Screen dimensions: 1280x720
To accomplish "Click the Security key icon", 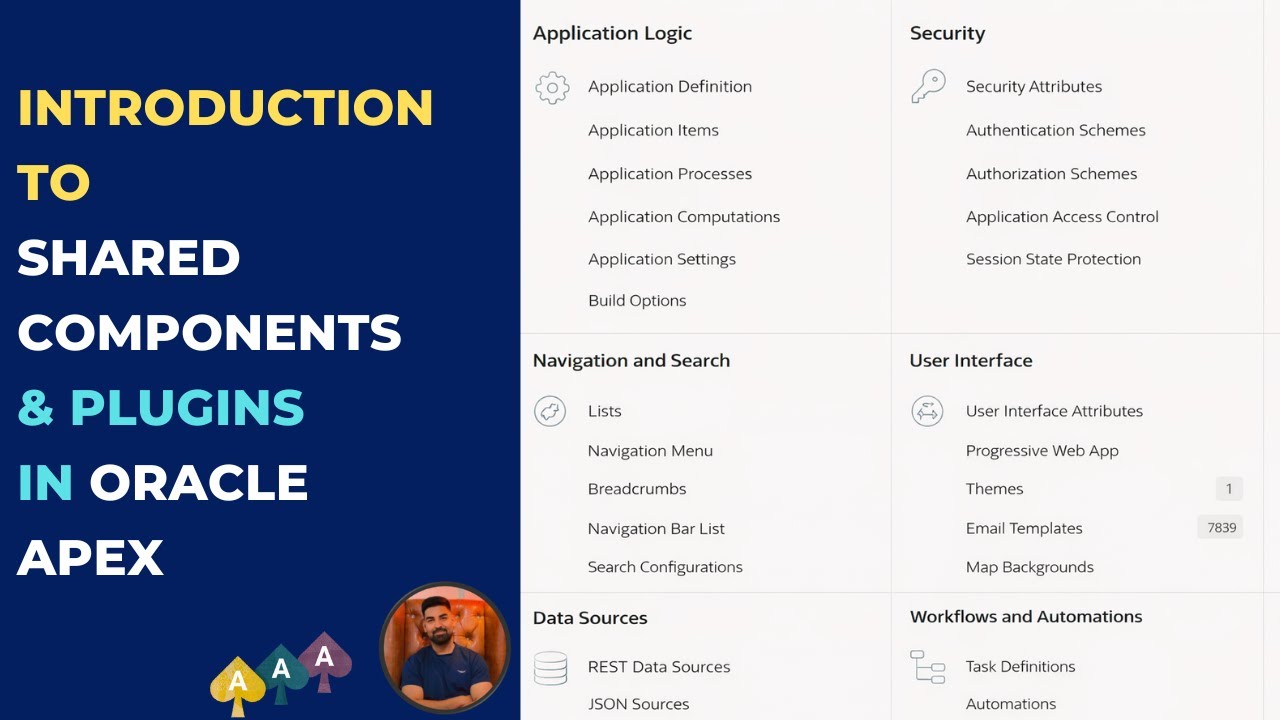I will [928, 86].
